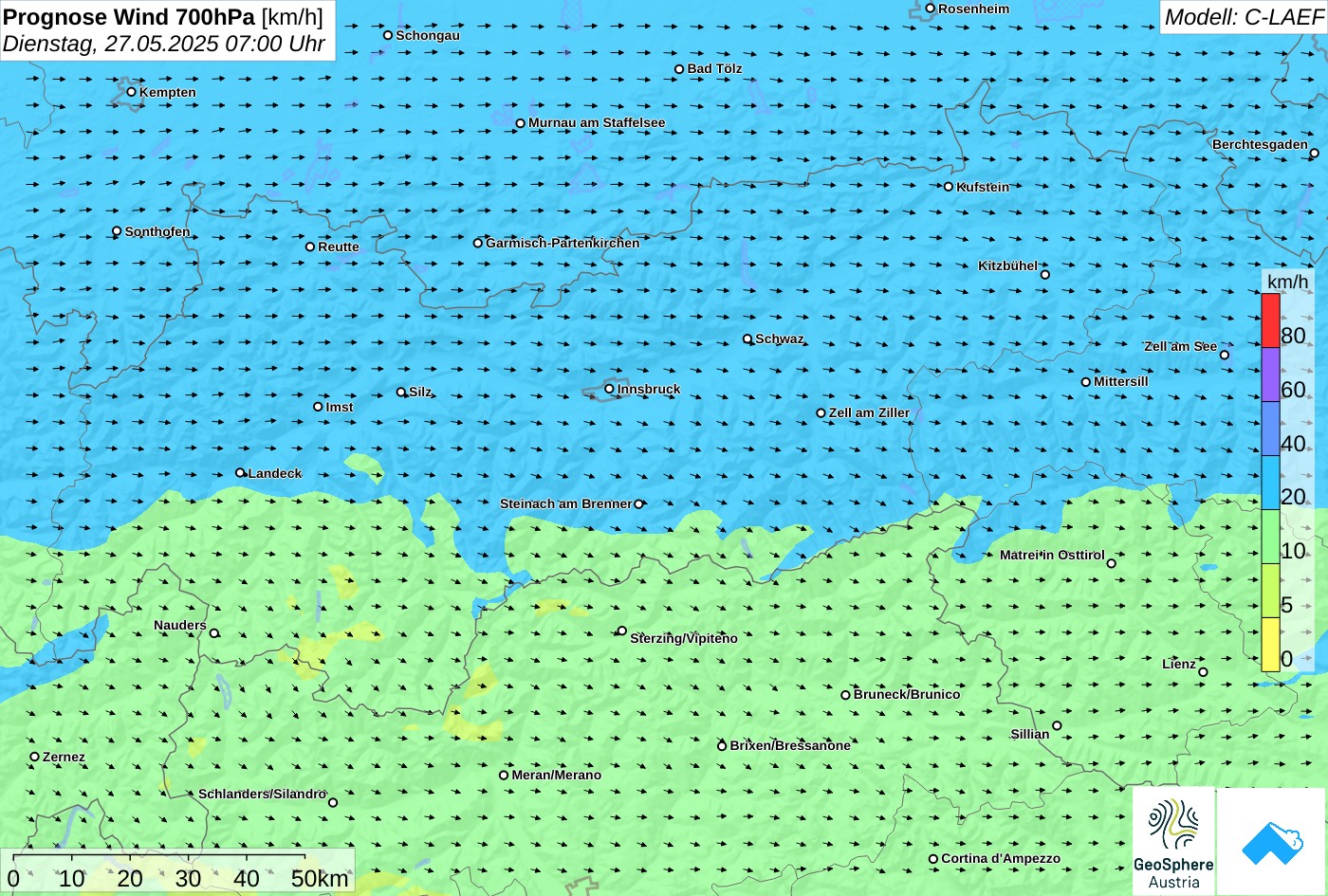Image resolution: width=1328 pixels, height=896 pixels.
Task: Click the blue cloud arrow logo
Action: click(x=1272, y=841)
